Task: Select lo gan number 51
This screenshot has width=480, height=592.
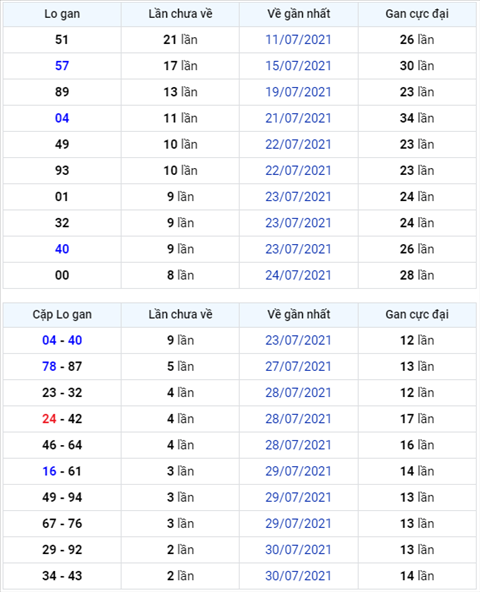Action: (62, 40)
